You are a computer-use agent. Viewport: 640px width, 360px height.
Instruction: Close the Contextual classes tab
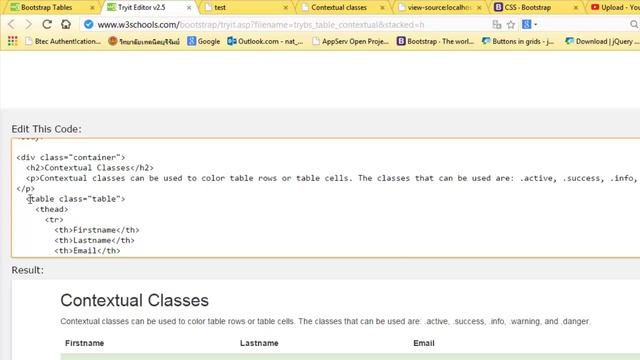click(x=382, y=8)
